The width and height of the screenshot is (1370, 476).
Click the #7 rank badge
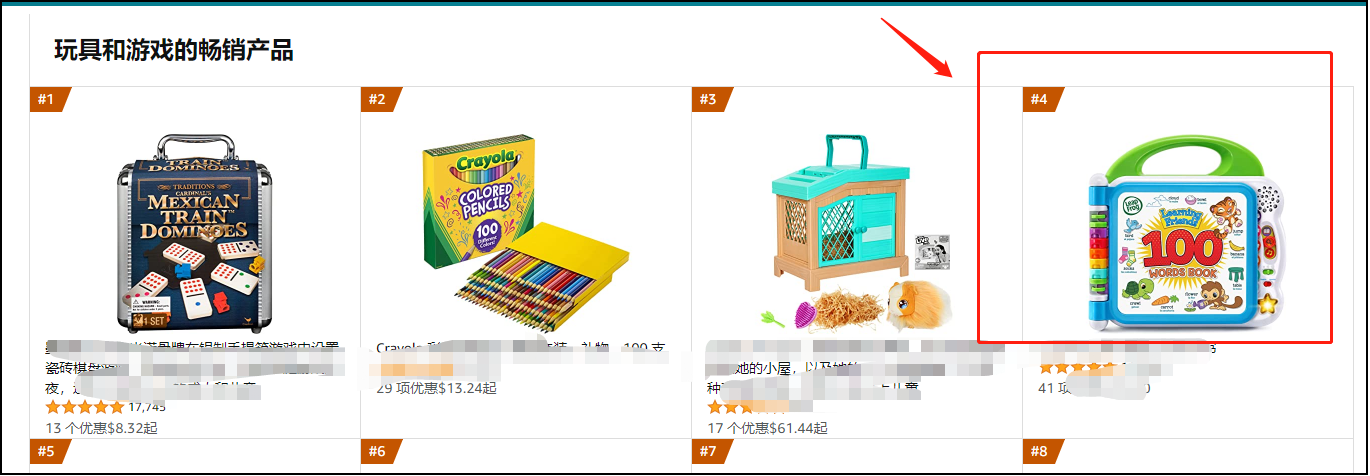click(711, 451)
